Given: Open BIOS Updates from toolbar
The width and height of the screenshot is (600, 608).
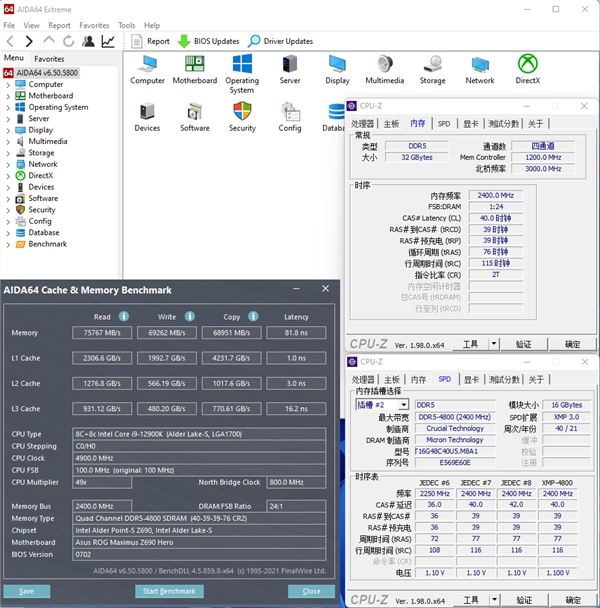Looking at the screenshot, I should coord(208,41).
